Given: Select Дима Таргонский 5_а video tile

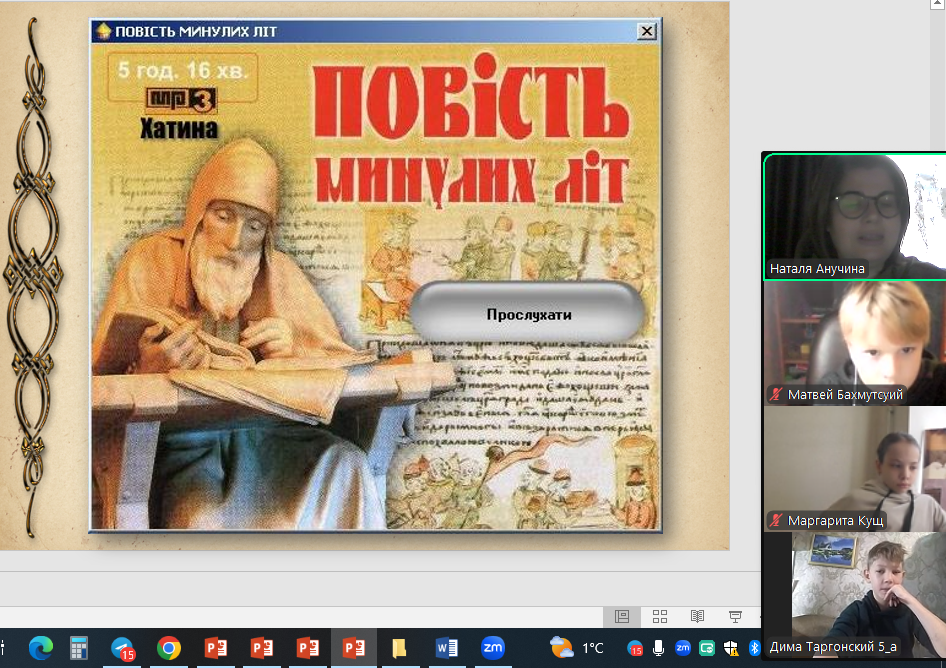Looking at the screenshot, I should click(855, 595).
